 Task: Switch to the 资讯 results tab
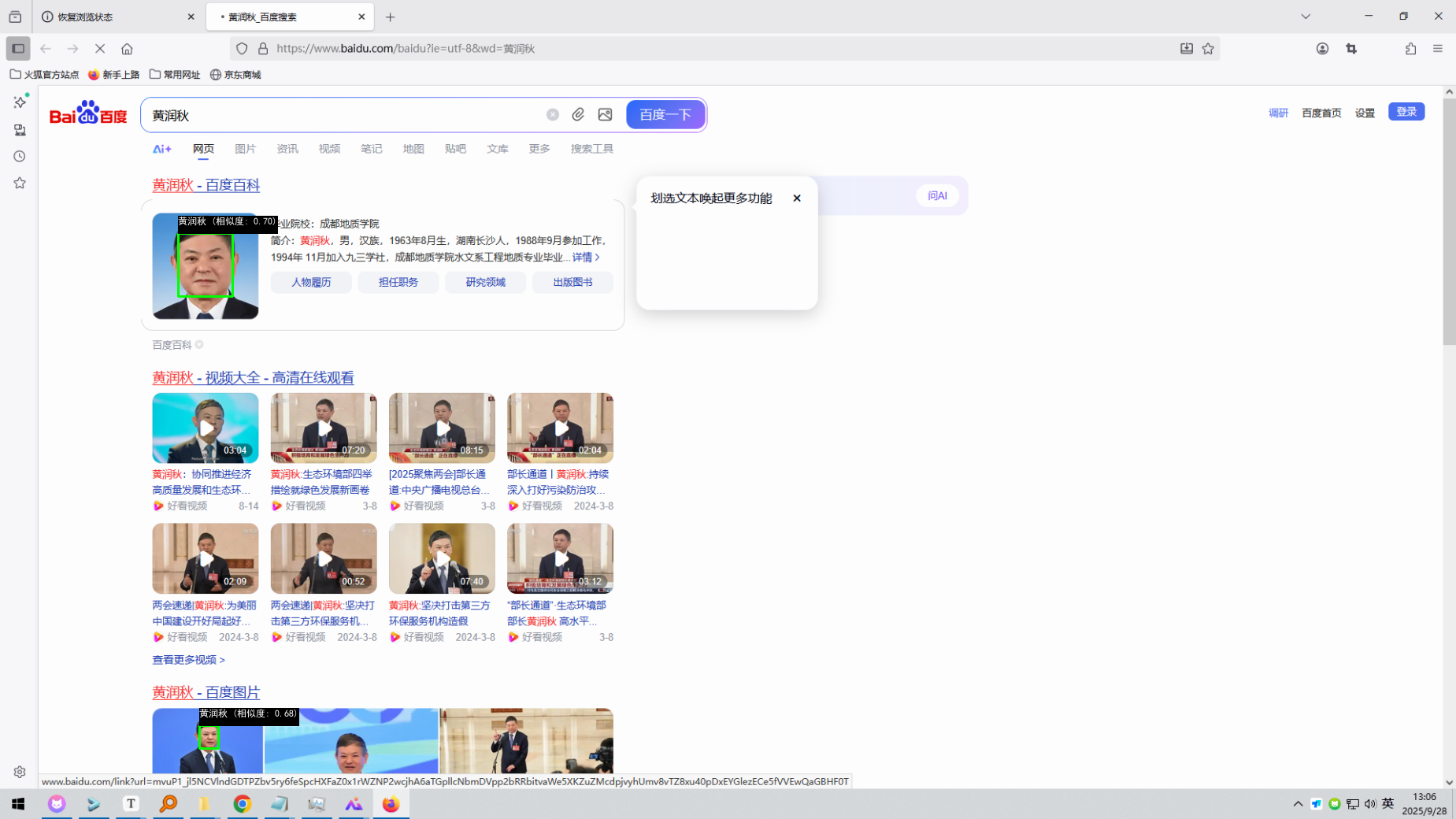coord(287,149)
